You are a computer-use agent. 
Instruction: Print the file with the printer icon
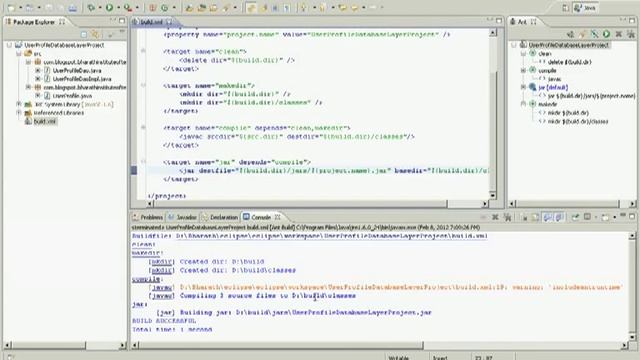coord(73,7)
